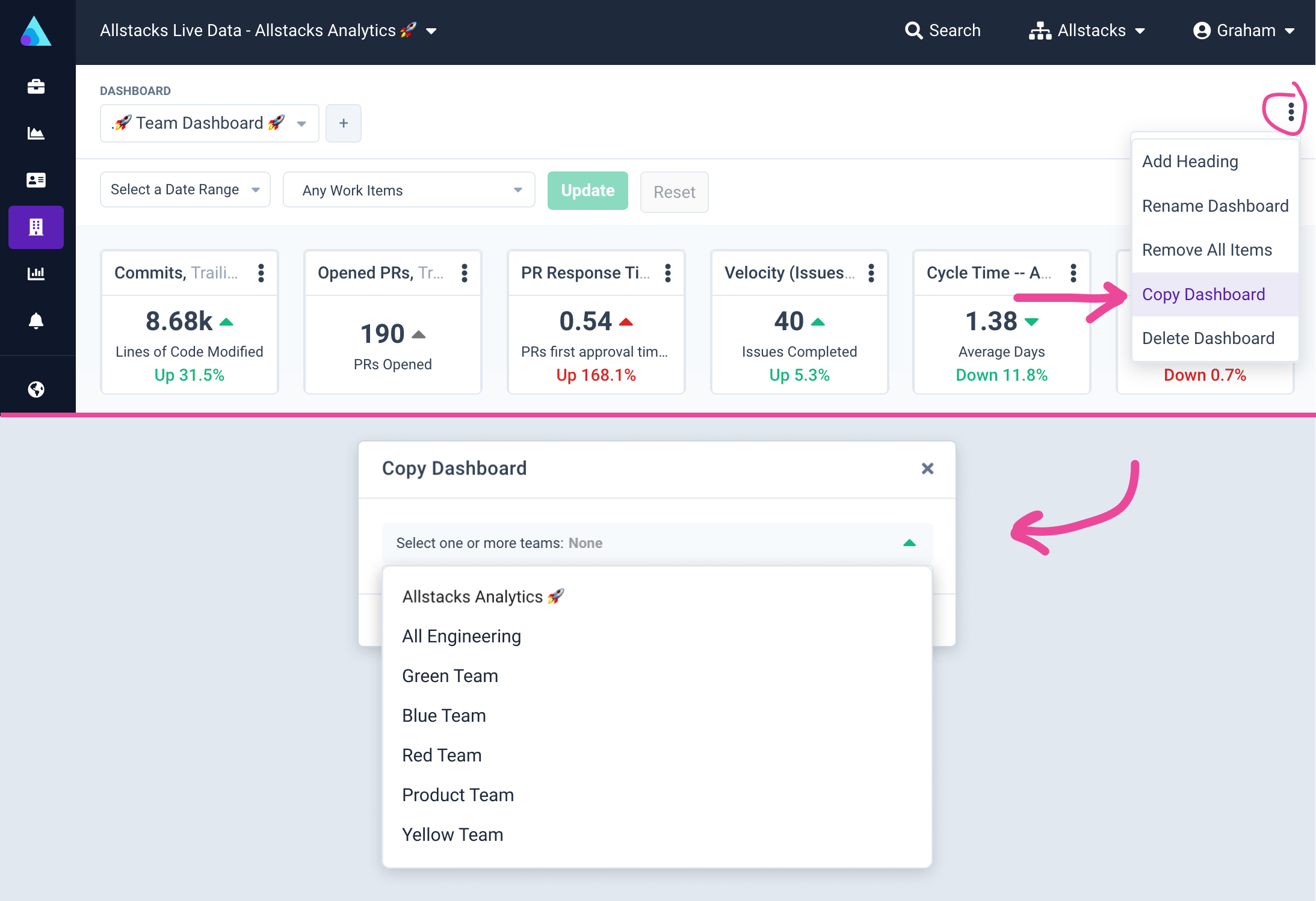Open the briefcase sidebar icon

tap(36, 87)
